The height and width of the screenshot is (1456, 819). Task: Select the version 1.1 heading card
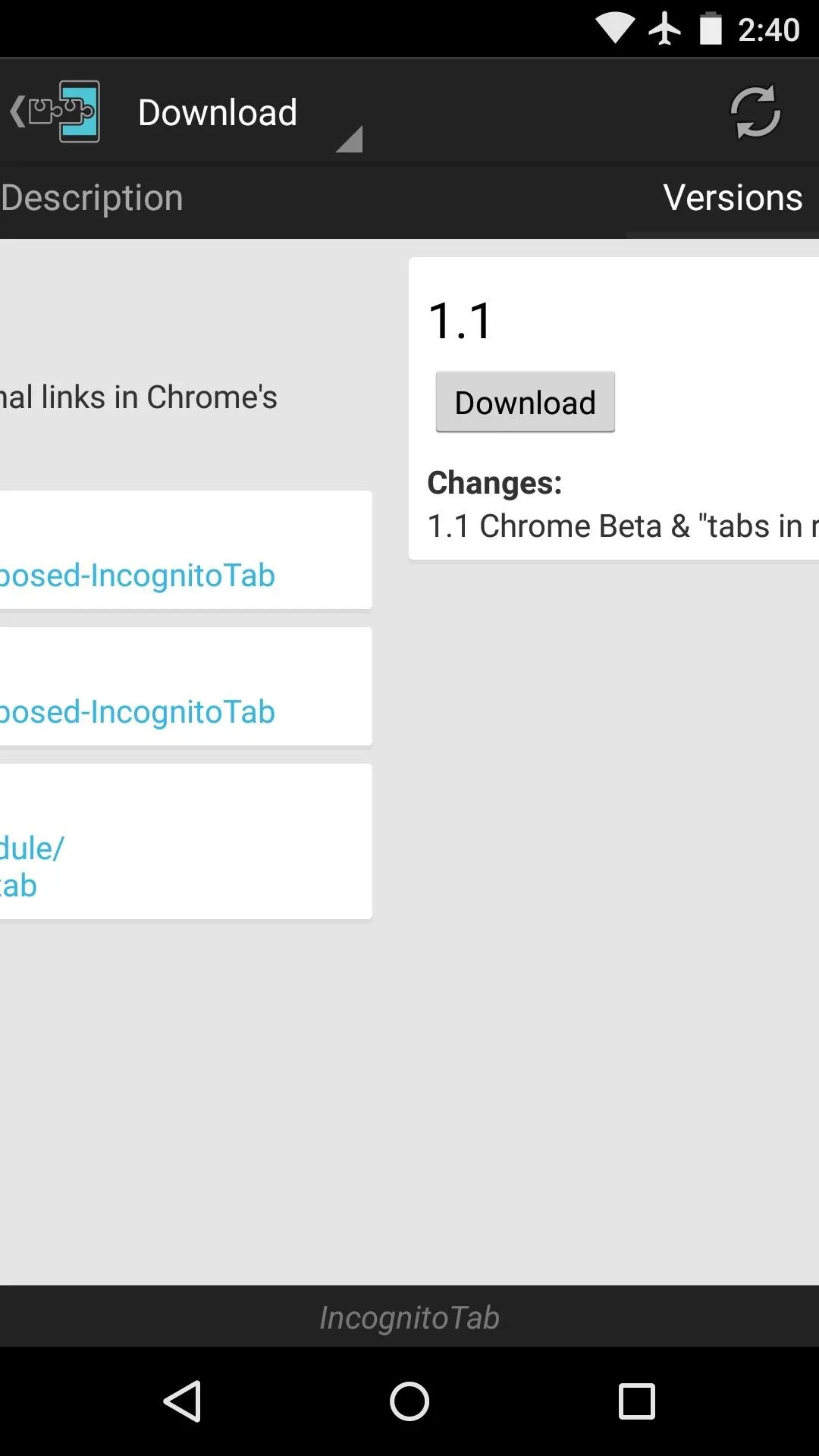tap(461, 321)
